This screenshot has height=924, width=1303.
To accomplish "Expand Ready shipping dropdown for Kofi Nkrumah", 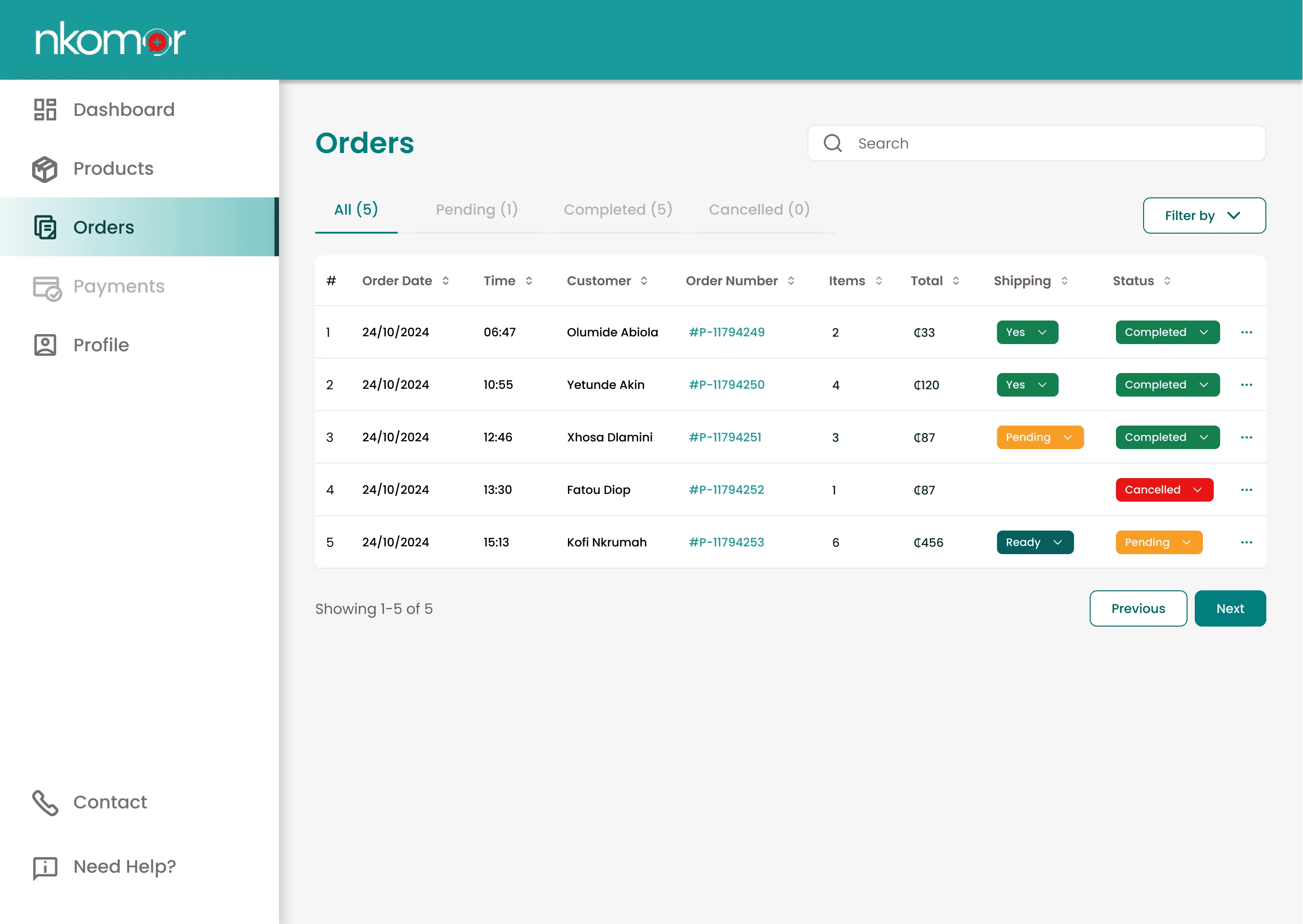I will tap(1035, 542).
